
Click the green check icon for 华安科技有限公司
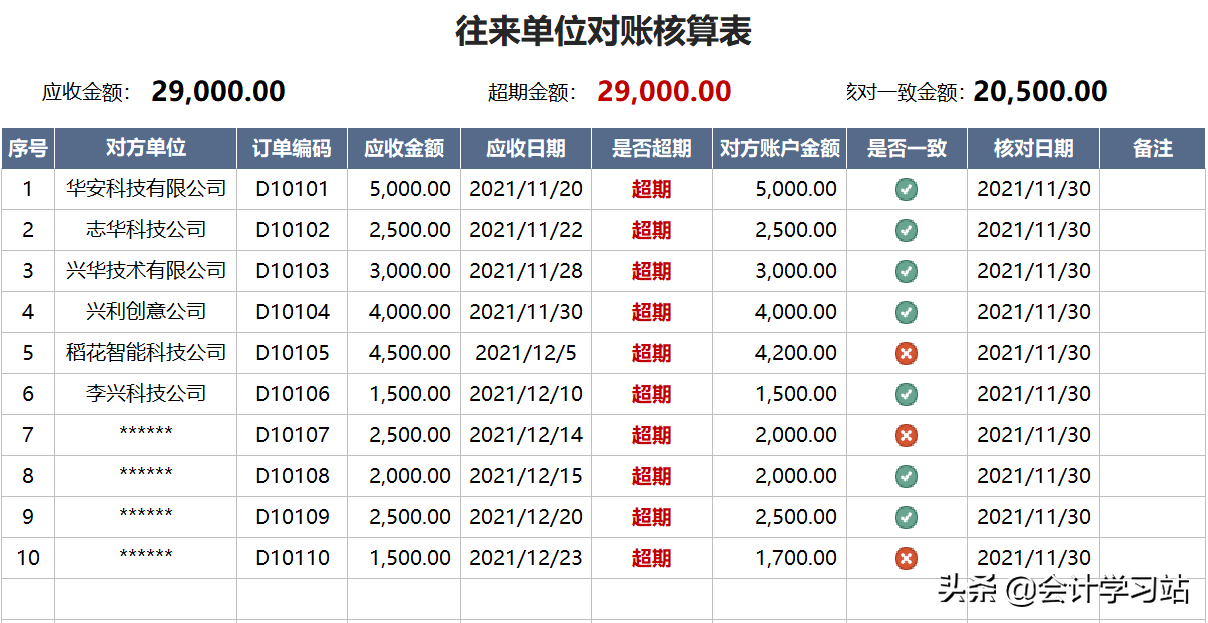pyautogui.click(x=906, y=188)
